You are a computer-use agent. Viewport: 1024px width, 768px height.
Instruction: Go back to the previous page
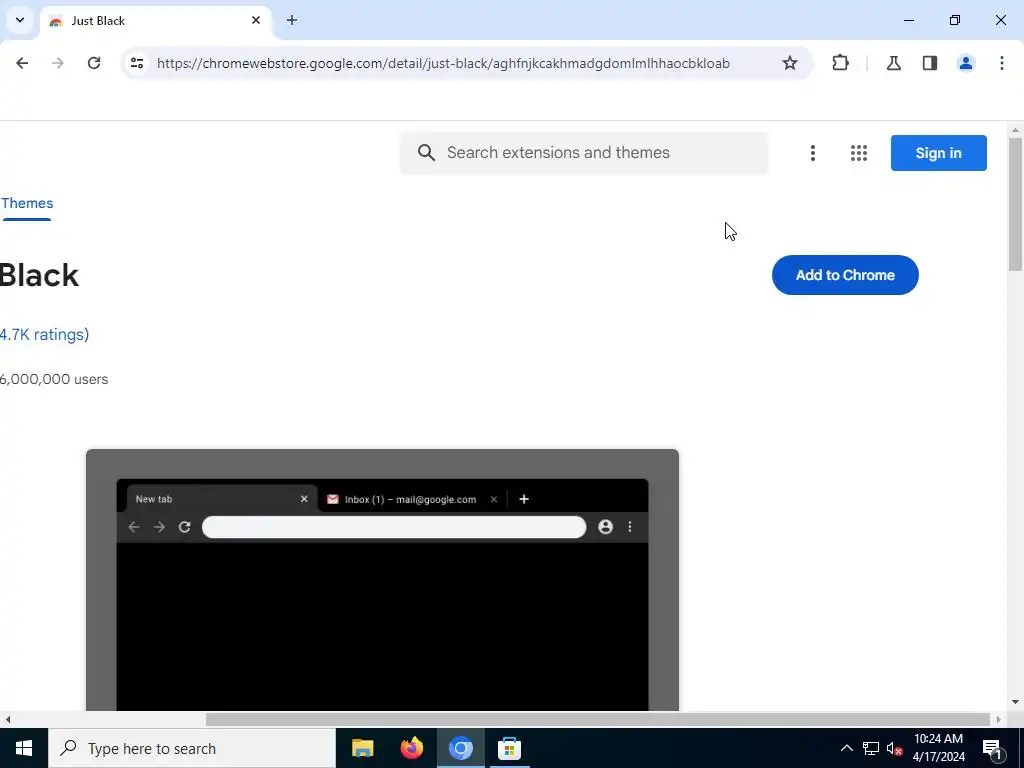[22, 63]
